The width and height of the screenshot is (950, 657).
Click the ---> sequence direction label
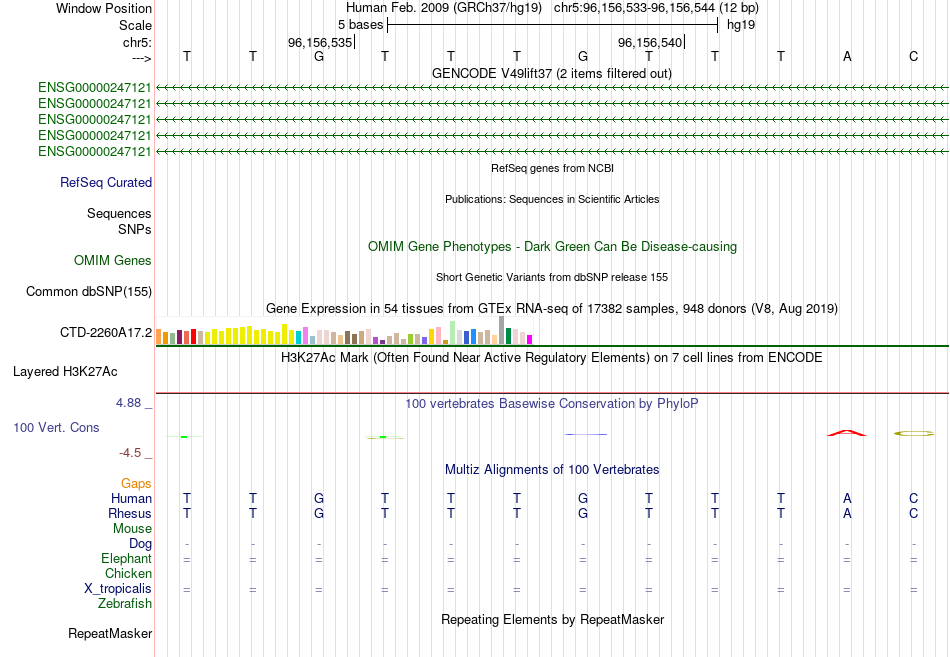(141, 58)
